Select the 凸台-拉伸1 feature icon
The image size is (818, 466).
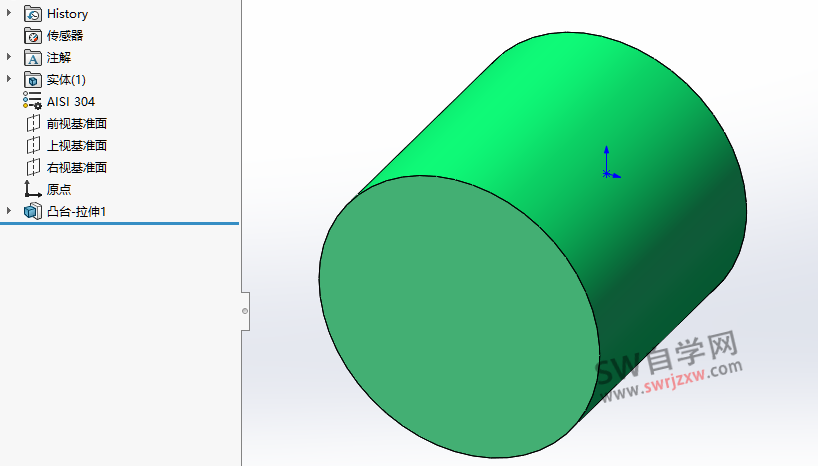tap(33, 211)
